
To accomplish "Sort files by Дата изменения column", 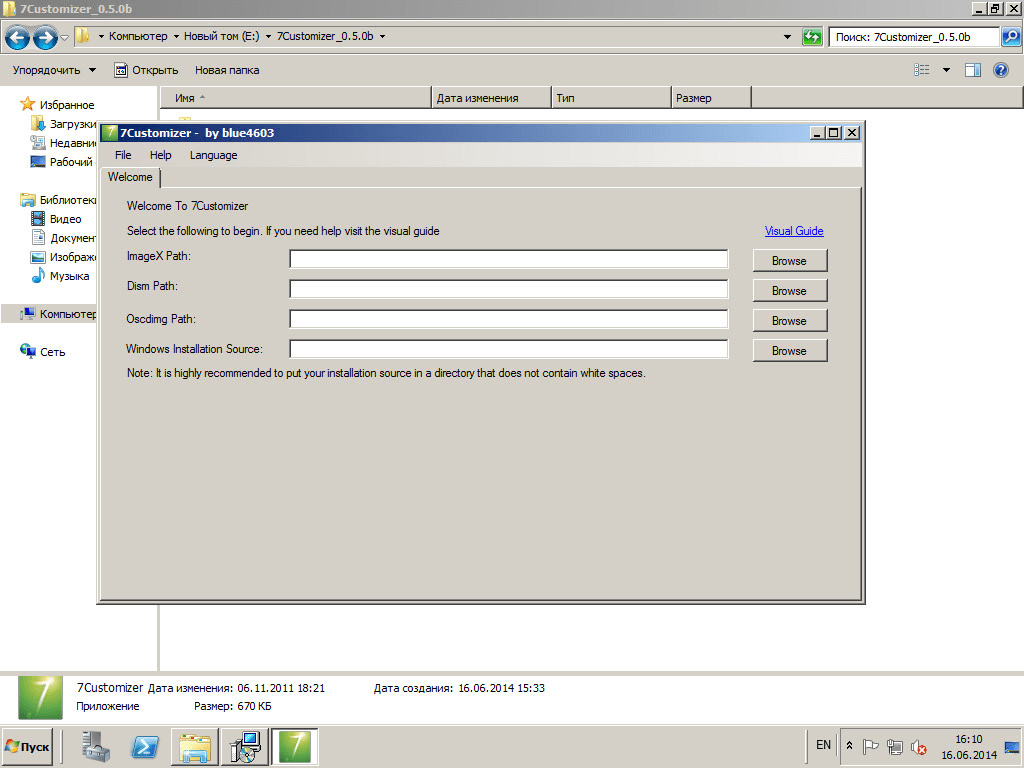I will click(491, 98).
